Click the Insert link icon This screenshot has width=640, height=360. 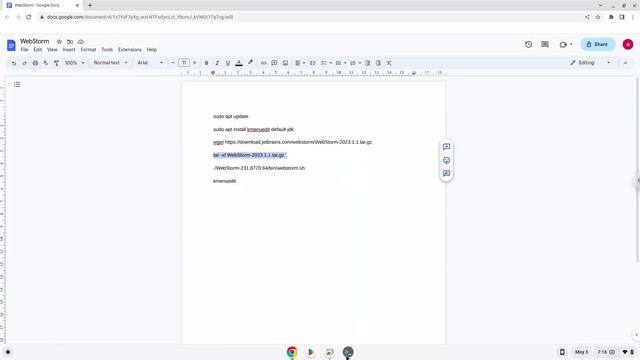pyautogui.click(x=264, y=63)
